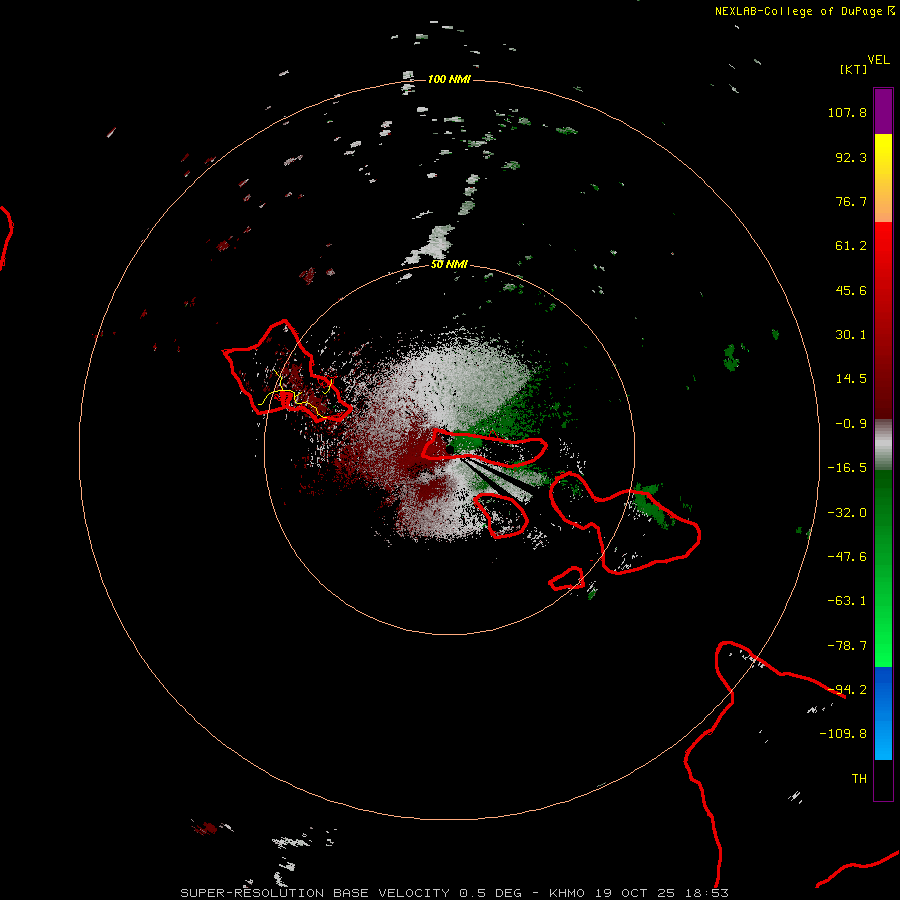Click the 45.6 scale value
The width and height of the screenshot is (900, 900).
click(x=851, y=290)
